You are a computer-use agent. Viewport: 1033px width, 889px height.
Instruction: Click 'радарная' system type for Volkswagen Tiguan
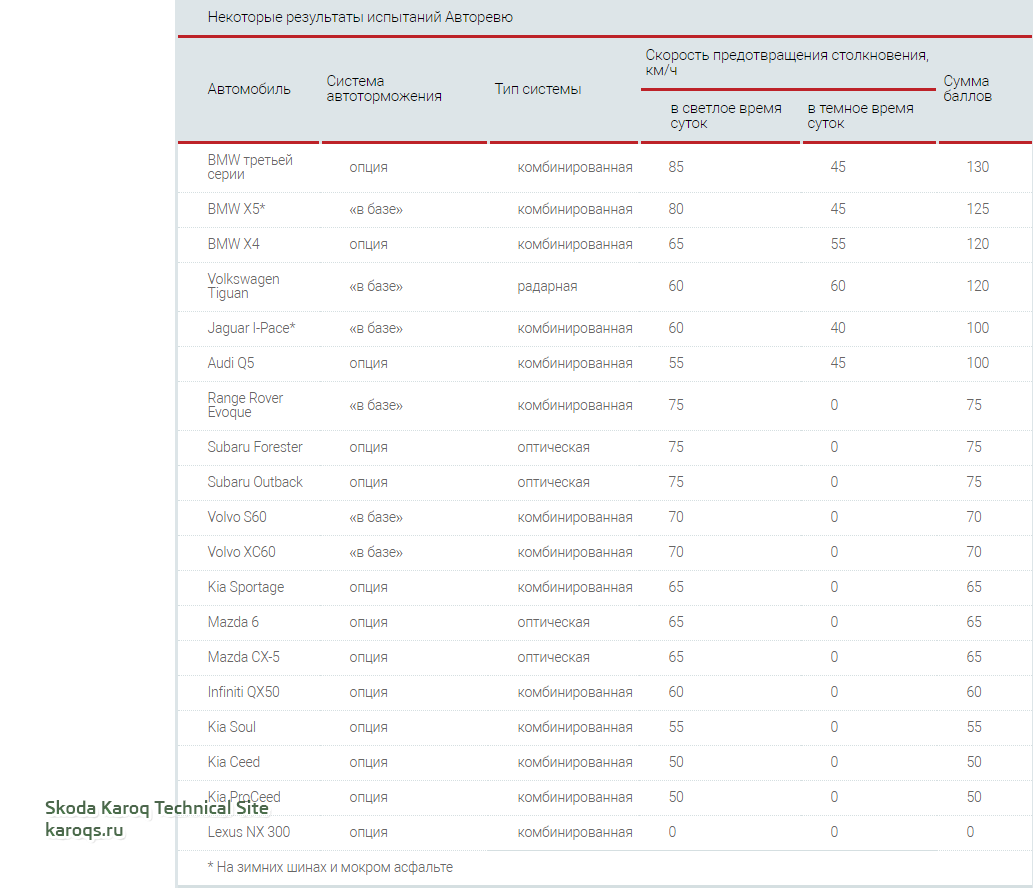click(x=547, y=287)
